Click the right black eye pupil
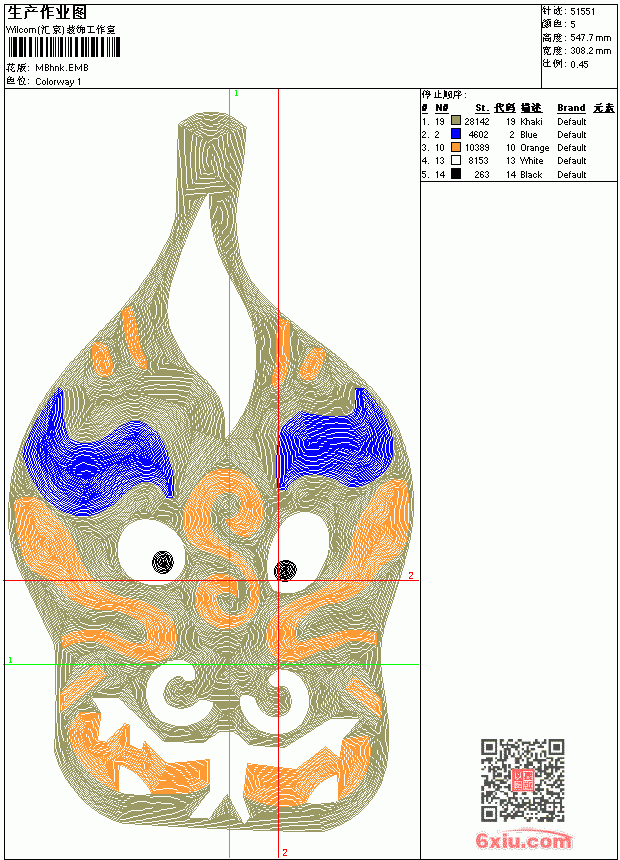This screenshot has width=620, height=860. tap(285, 570)
